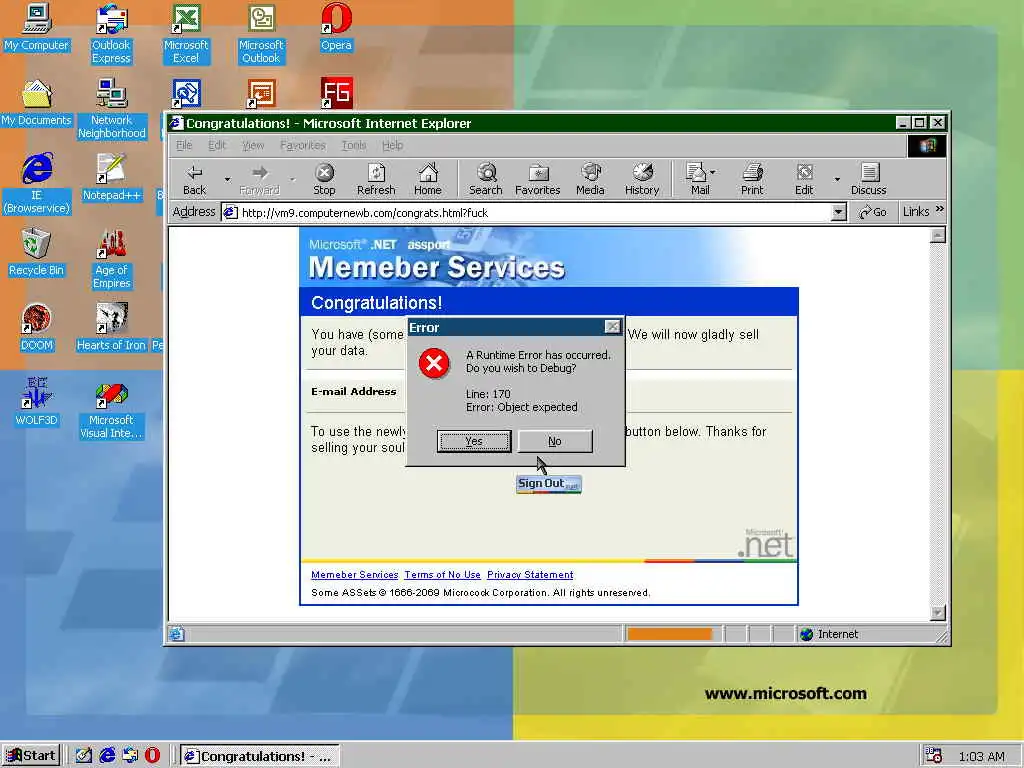Viewport: 1024px width, 768px height.
Task: Click the system tray icon beside clock
Action: [x=934, y=756]
